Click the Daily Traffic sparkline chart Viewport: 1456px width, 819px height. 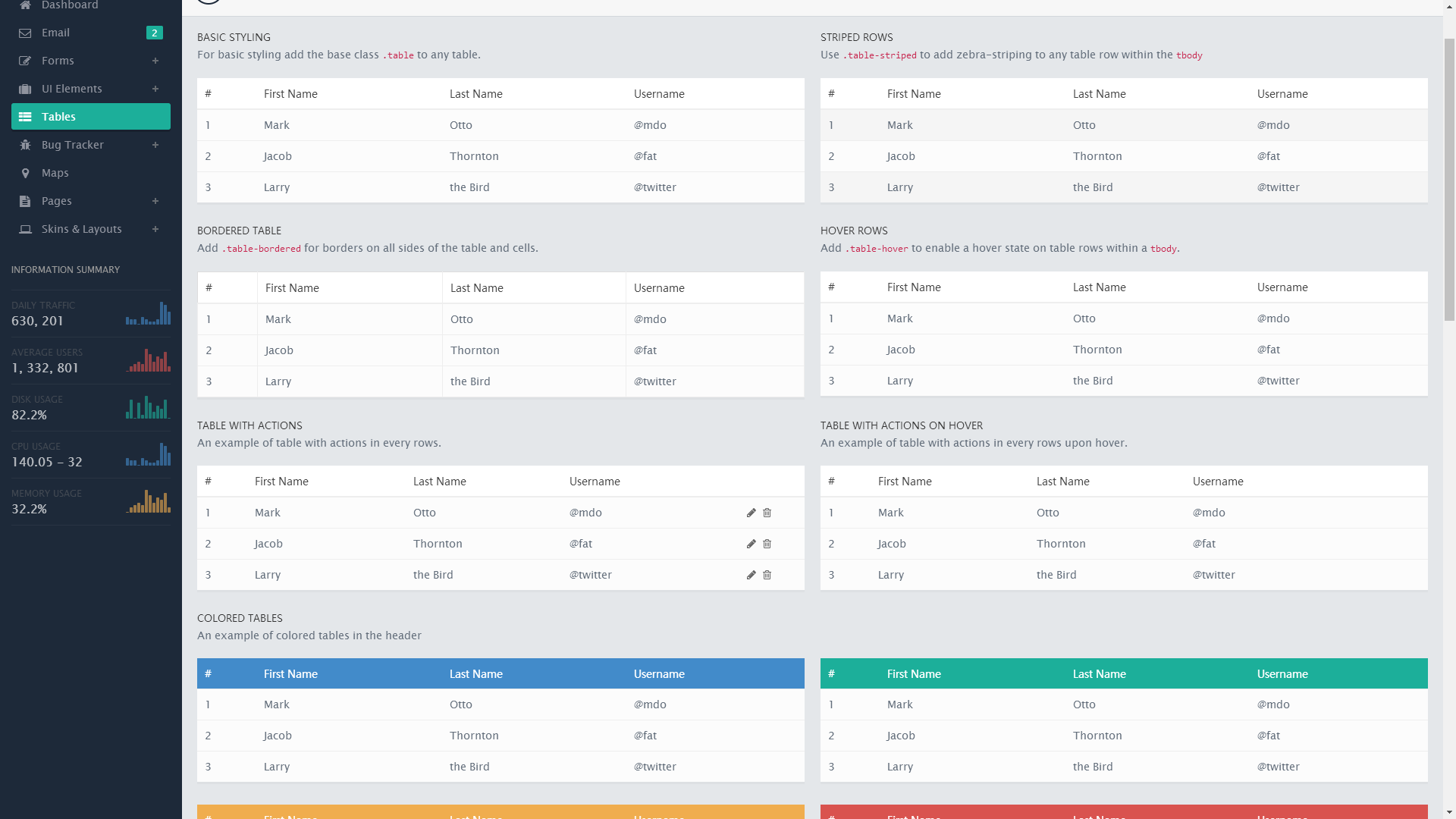[x=148, y=313]
